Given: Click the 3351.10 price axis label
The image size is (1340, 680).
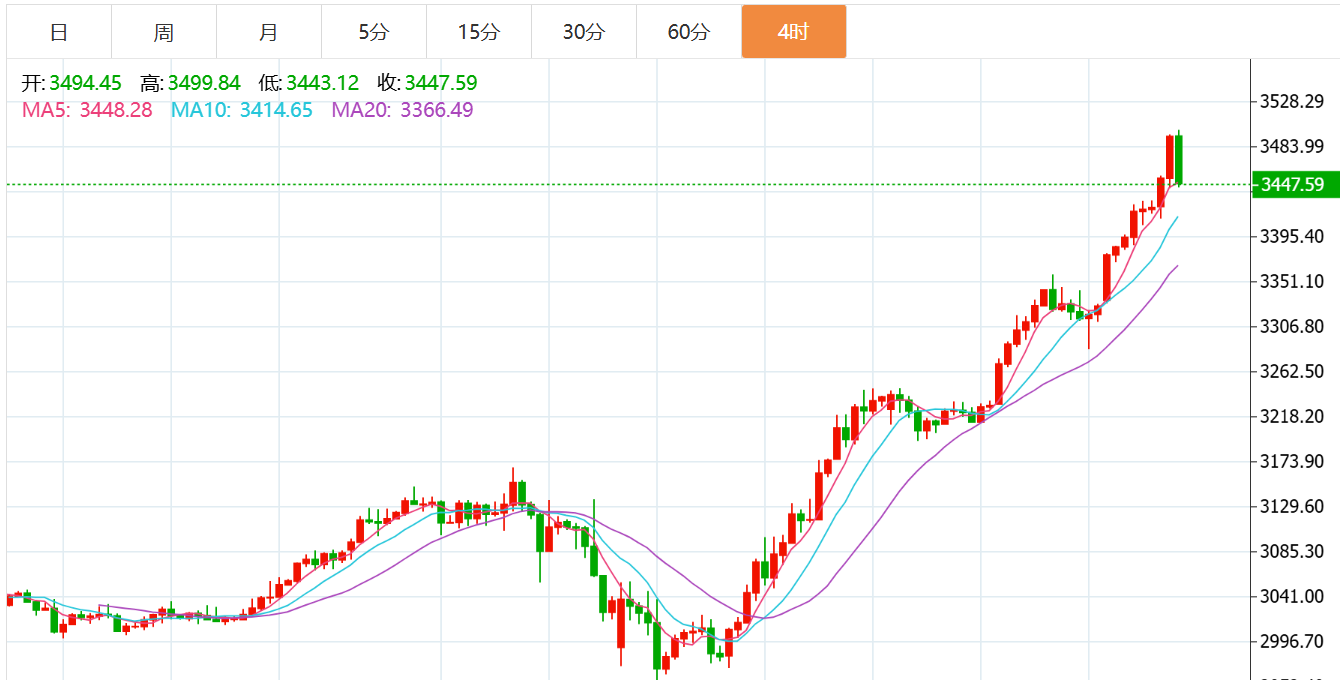Looking at the screenshot, I should coord(1293,281).
